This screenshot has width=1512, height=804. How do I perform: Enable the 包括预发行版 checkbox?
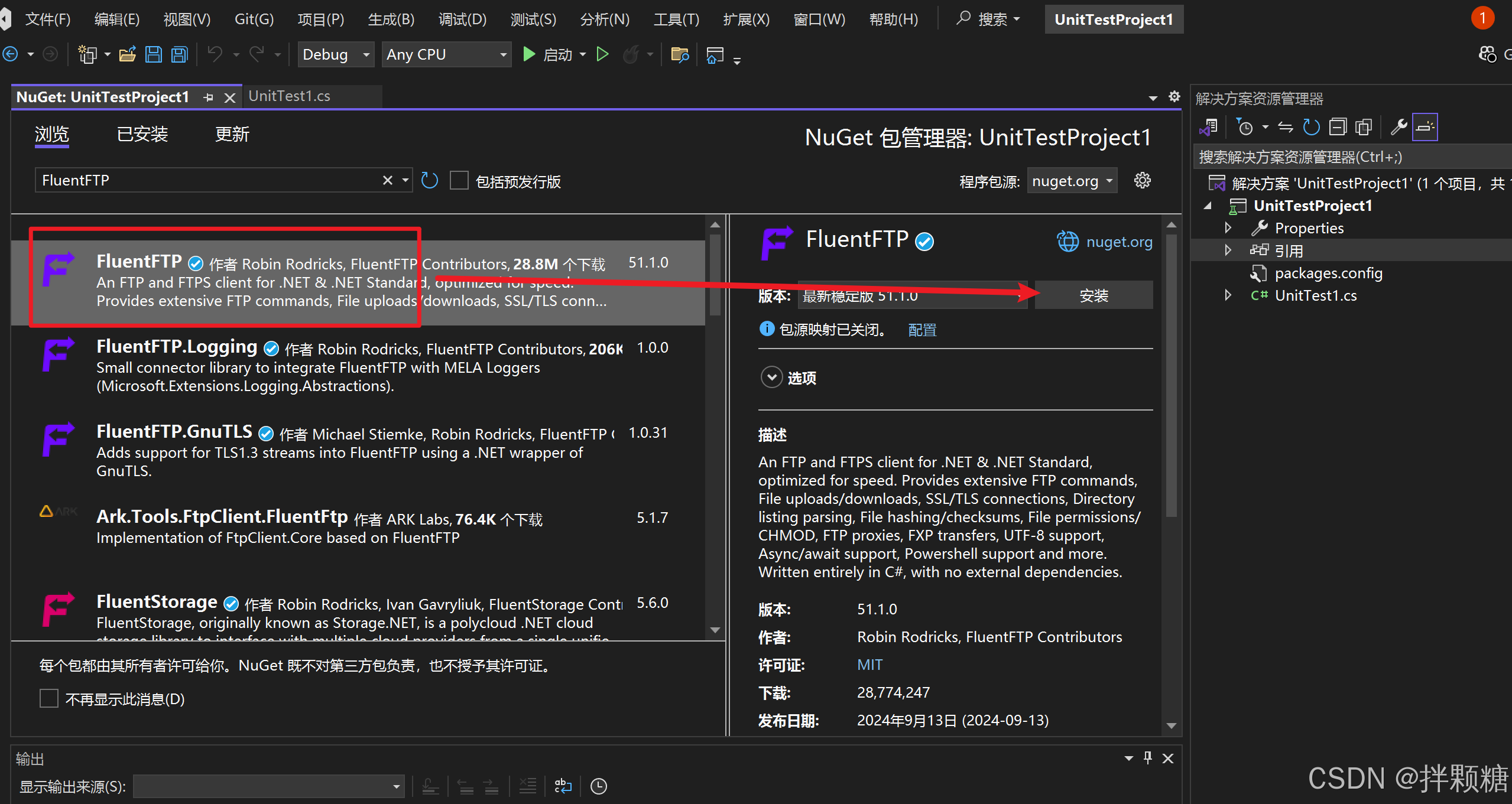[459, 180]
